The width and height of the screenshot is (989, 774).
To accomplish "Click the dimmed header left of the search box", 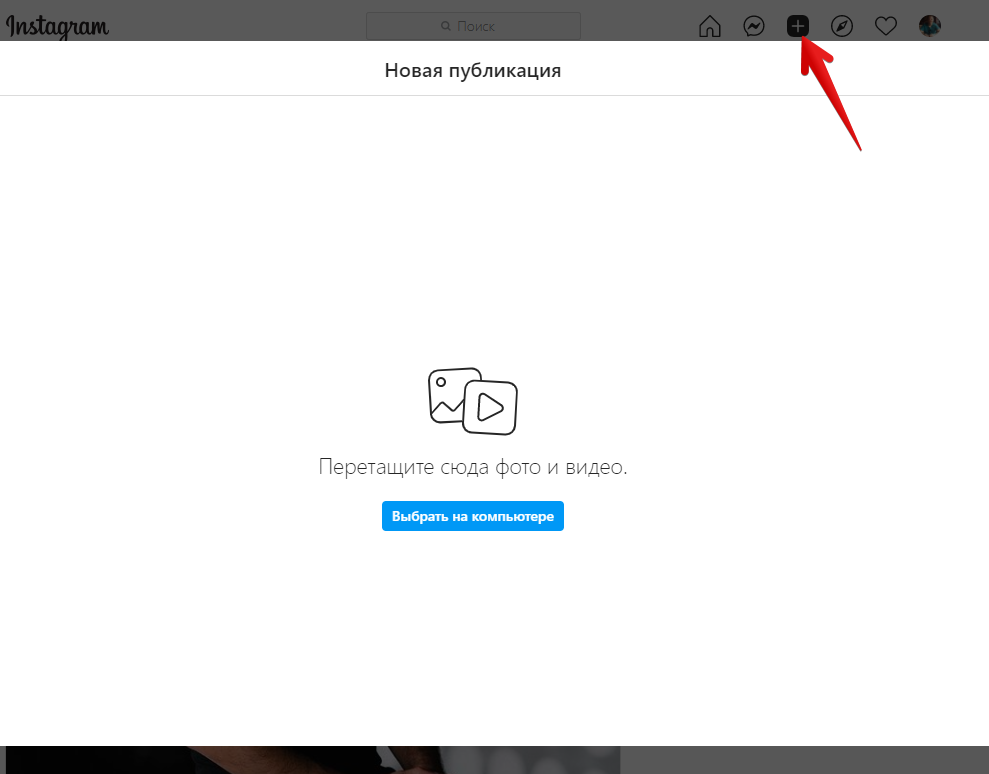I will coord(240,24).
